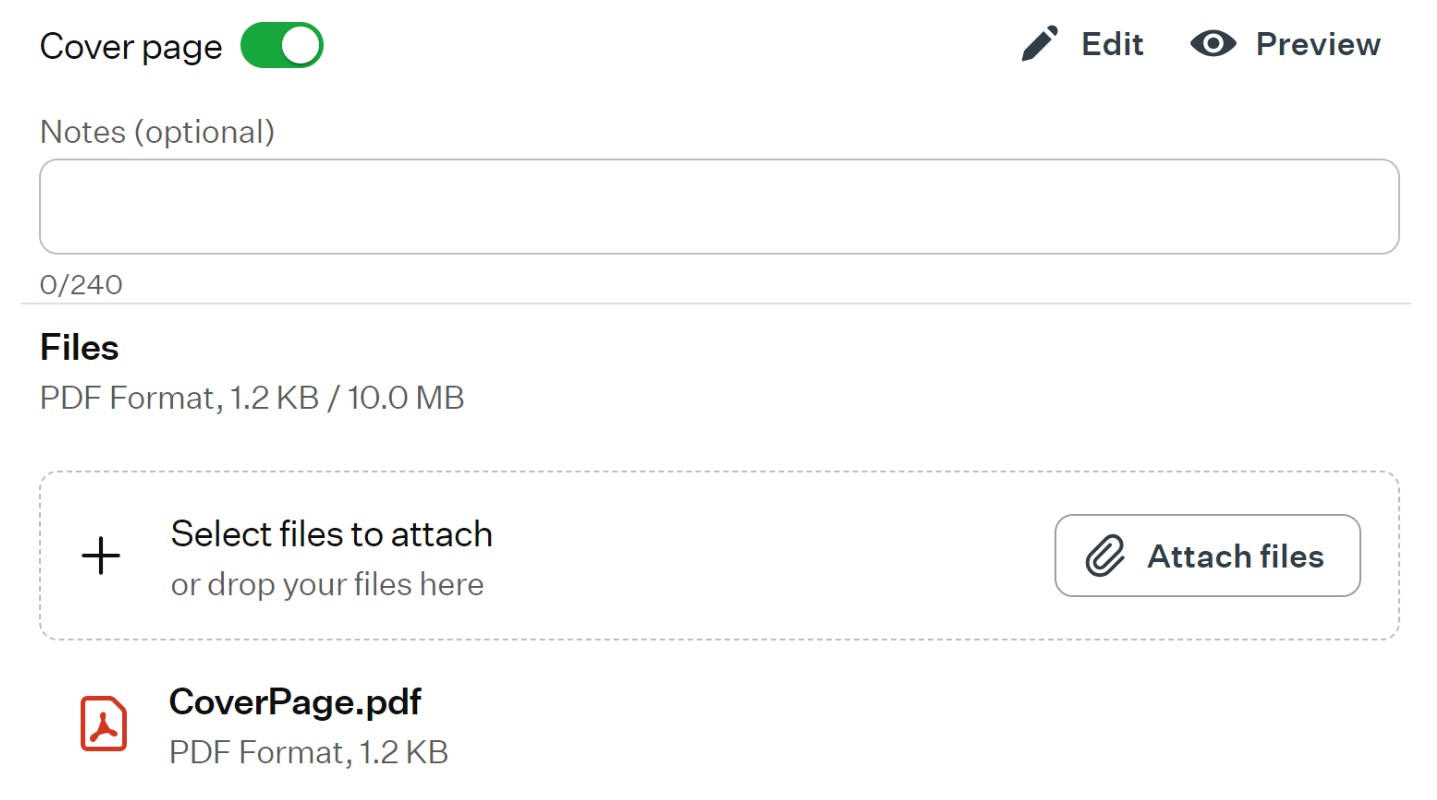Click the pencil Edit icon
The image size is (1437, 800).
pos(1039,45)
